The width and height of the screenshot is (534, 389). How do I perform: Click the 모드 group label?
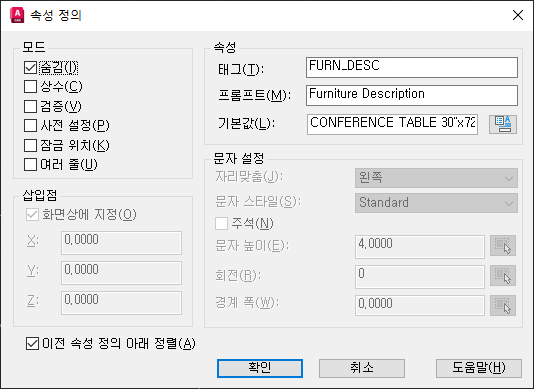click(x=34, y=47)
